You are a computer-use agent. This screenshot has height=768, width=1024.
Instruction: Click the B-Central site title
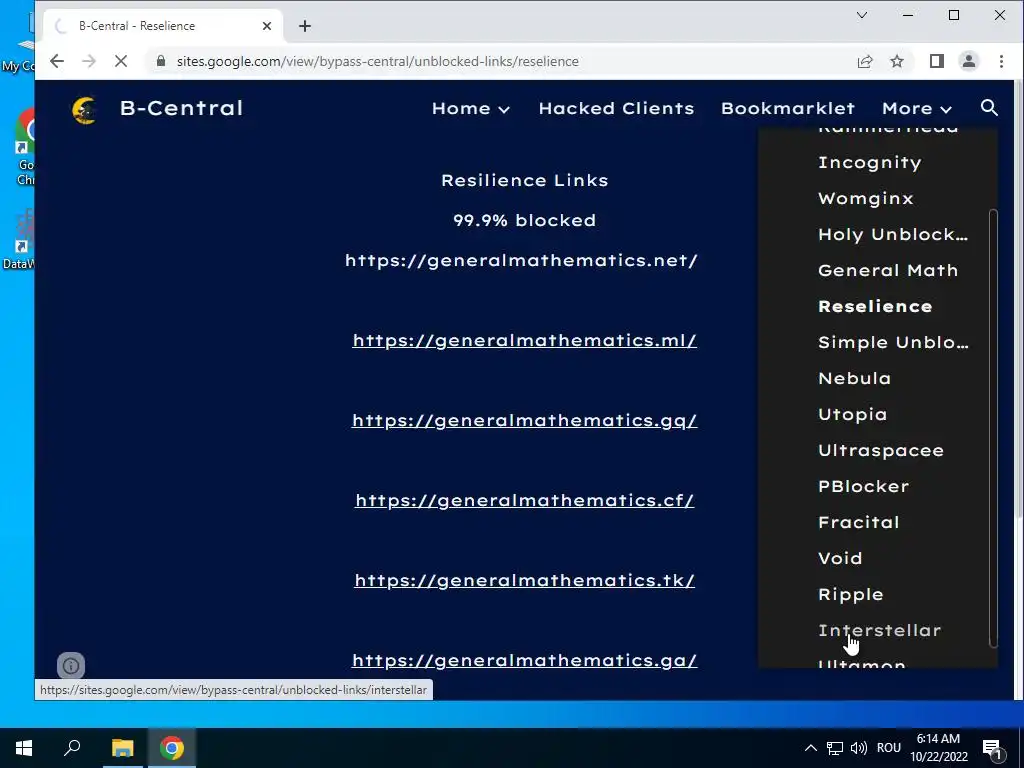tap(182, 108)
